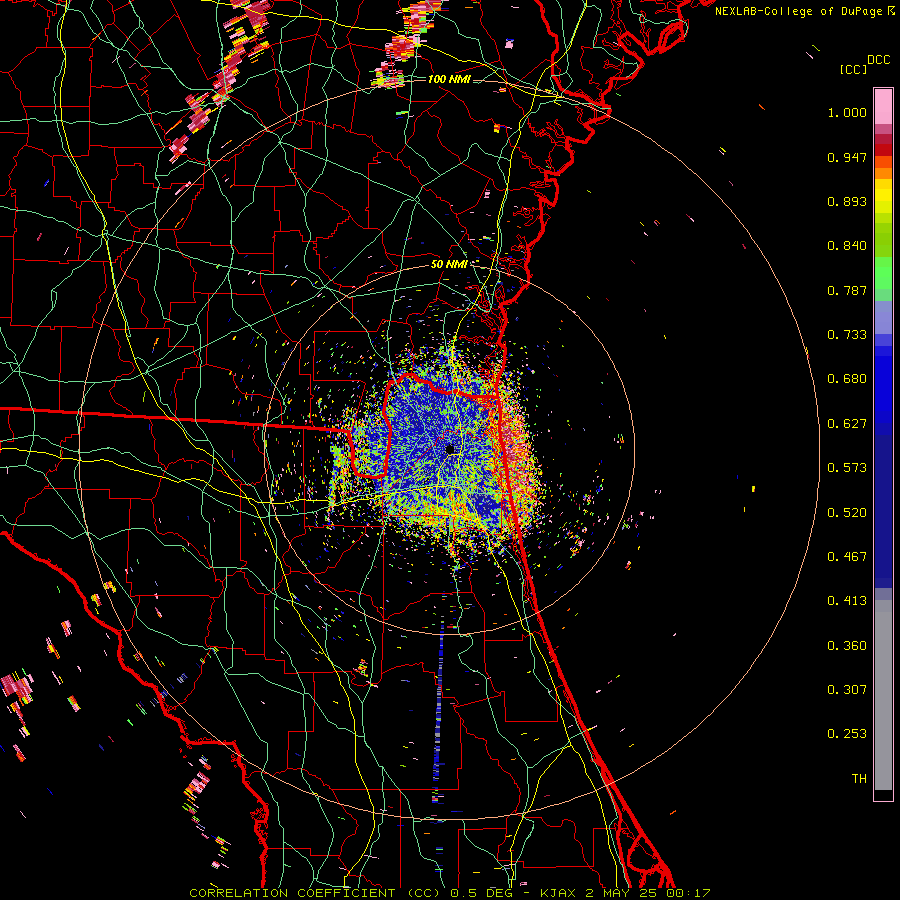Click the 1.000 value on color scale
Viewport: 900px width, 900px height.
pos(847,112)
